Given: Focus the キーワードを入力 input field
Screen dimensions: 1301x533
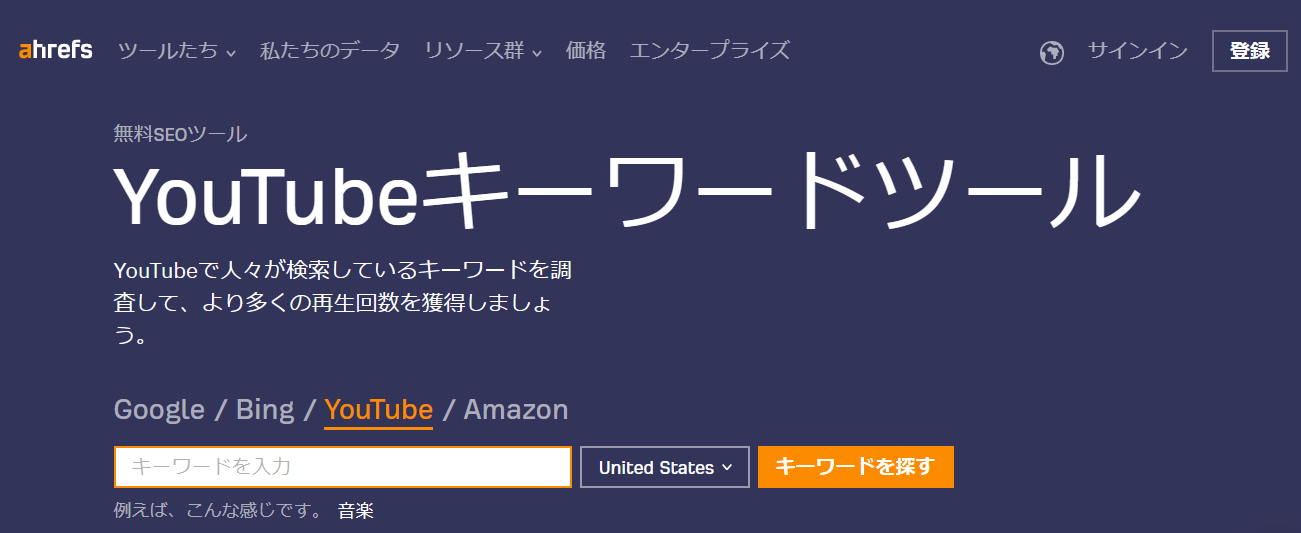Looking at the screenshot, I should coord(343,467).
